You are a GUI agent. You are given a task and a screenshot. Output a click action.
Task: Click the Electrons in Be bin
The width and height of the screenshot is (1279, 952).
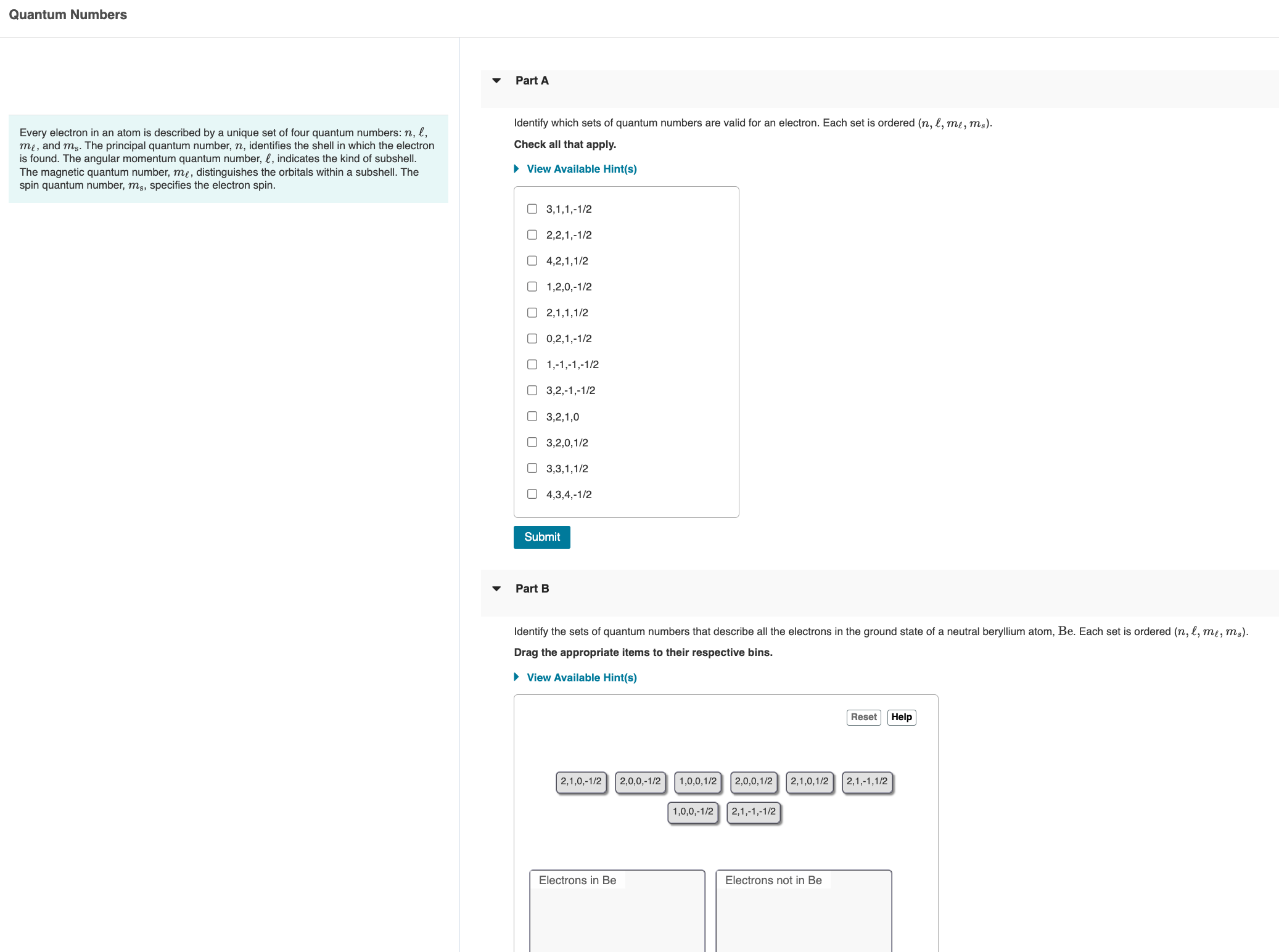click(617, 911)
